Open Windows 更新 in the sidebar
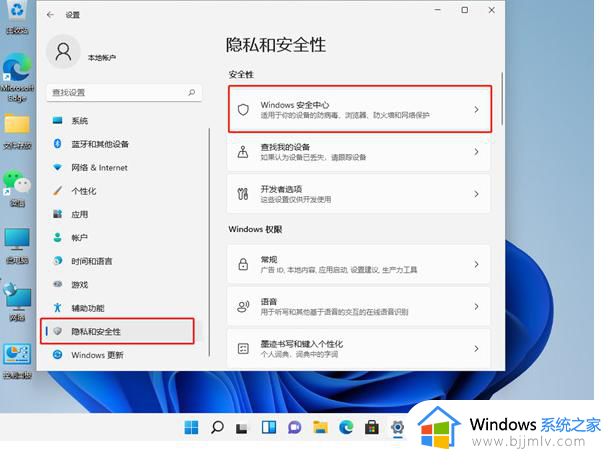 [x=124, y=355]
